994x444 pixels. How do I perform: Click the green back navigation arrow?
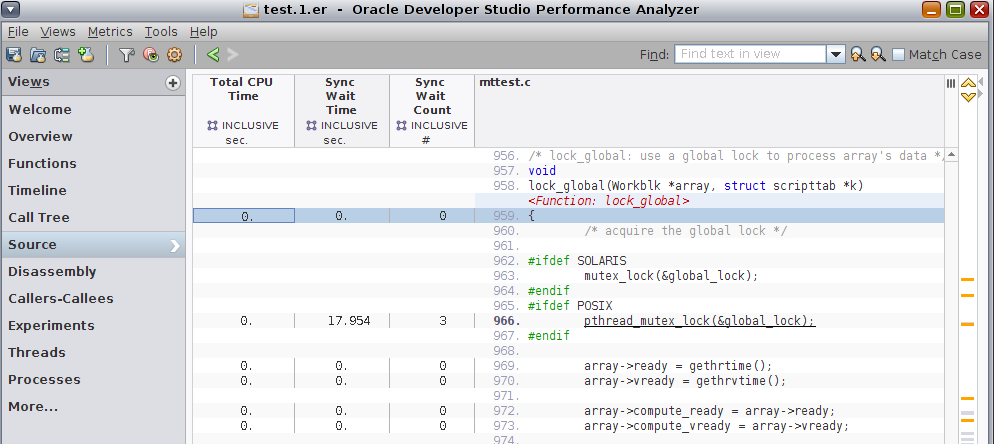(x=212, y=55)
